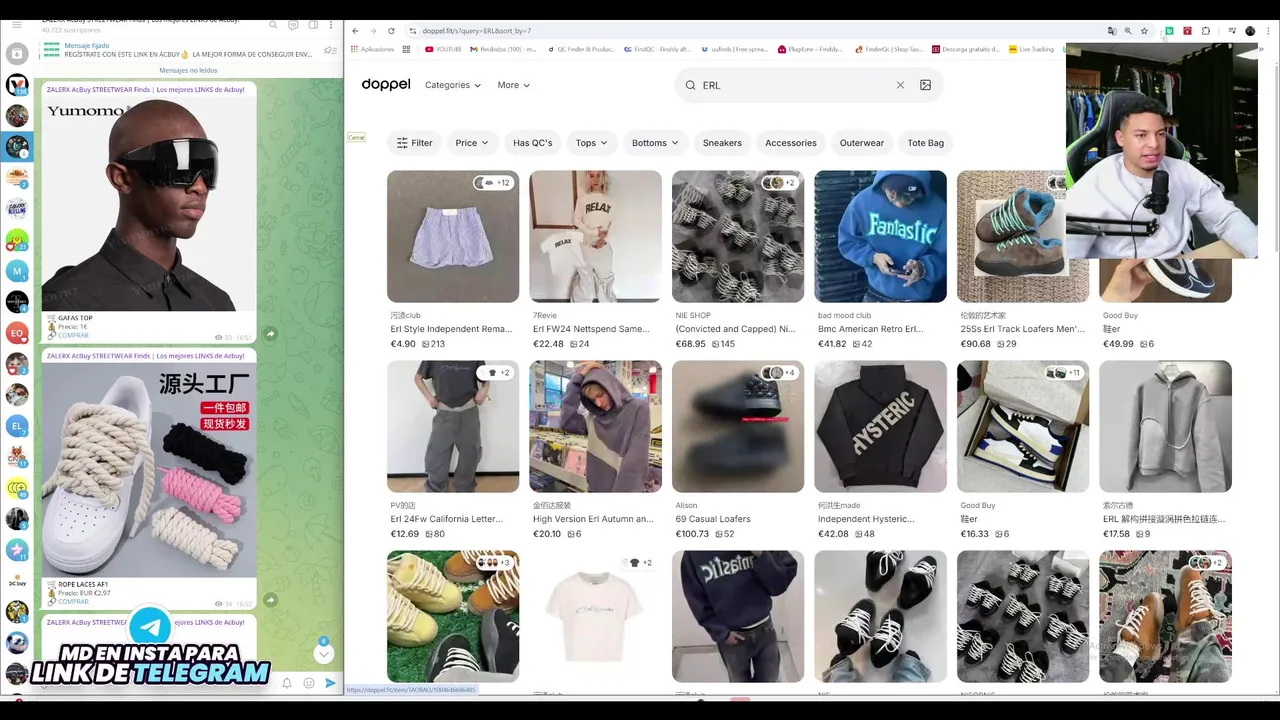Open the FindQC bookmark
This screenshot has width=1280, height=720.
pos(657,49)
